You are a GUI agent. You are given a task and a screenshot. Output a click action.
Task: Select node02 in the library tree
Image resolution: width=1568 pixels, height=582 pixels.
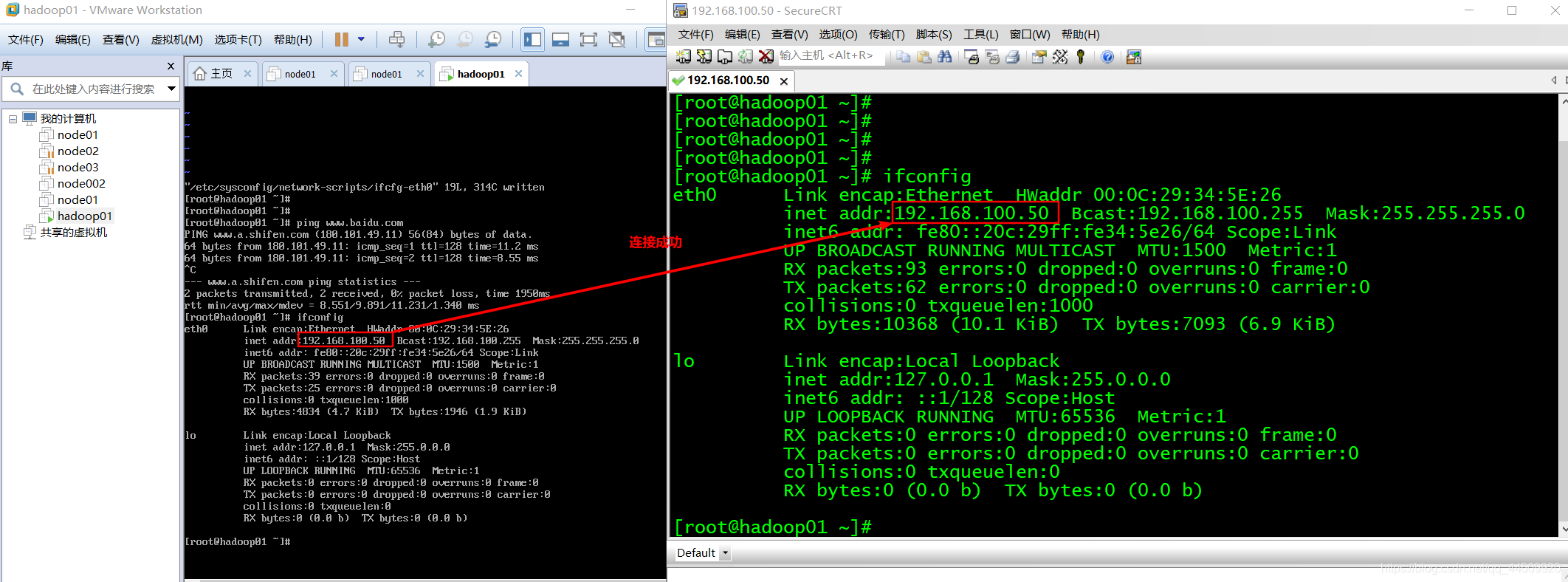[x=78, y=151]
